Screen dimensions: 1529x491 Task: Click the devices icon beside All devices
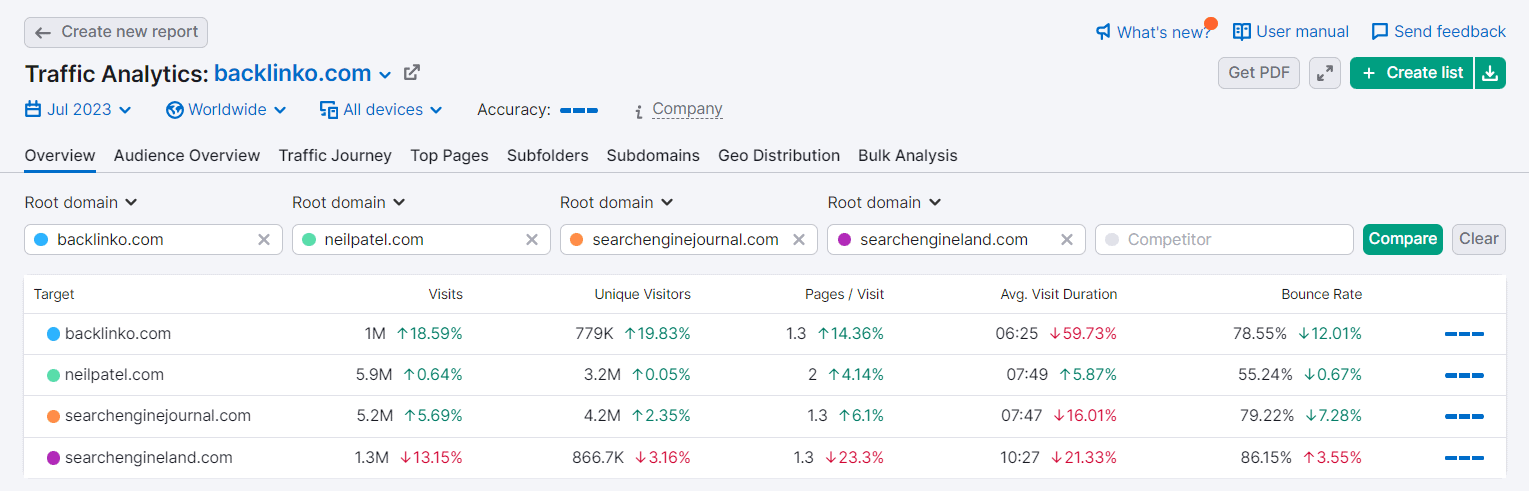(x=329, y=110)
